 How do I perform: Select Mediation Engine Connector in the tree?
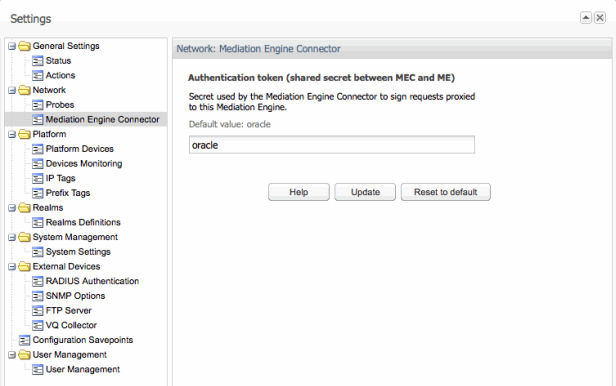pos(102,119)
